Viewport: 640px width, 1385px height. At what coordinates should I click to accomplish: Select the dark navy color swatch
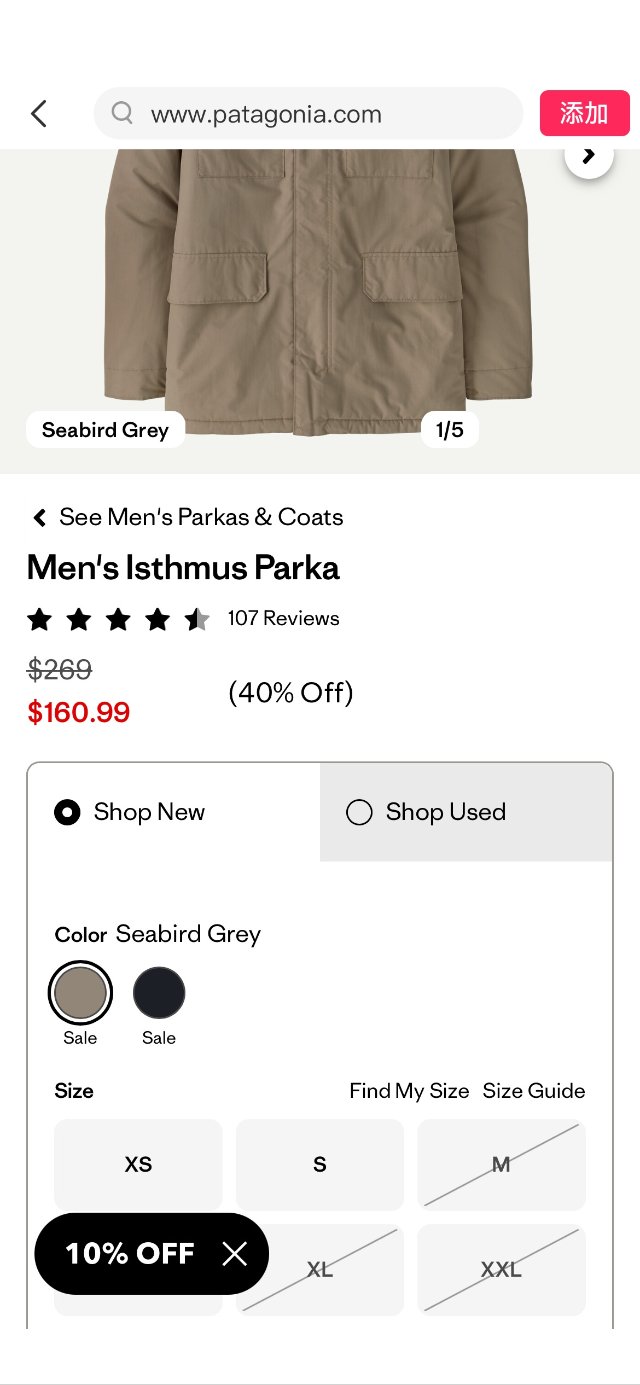coord(159,993)
